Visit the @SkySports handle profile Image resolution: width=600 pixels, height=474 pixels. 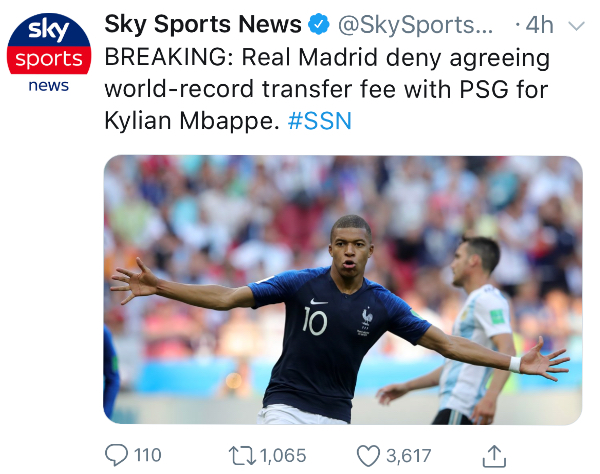click(416, 25)
